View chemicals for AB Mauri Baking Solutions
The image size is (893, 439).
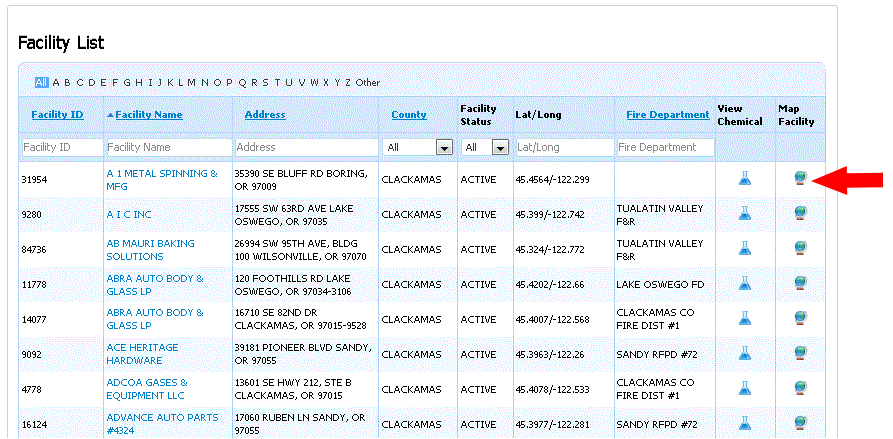click(745, 248)
